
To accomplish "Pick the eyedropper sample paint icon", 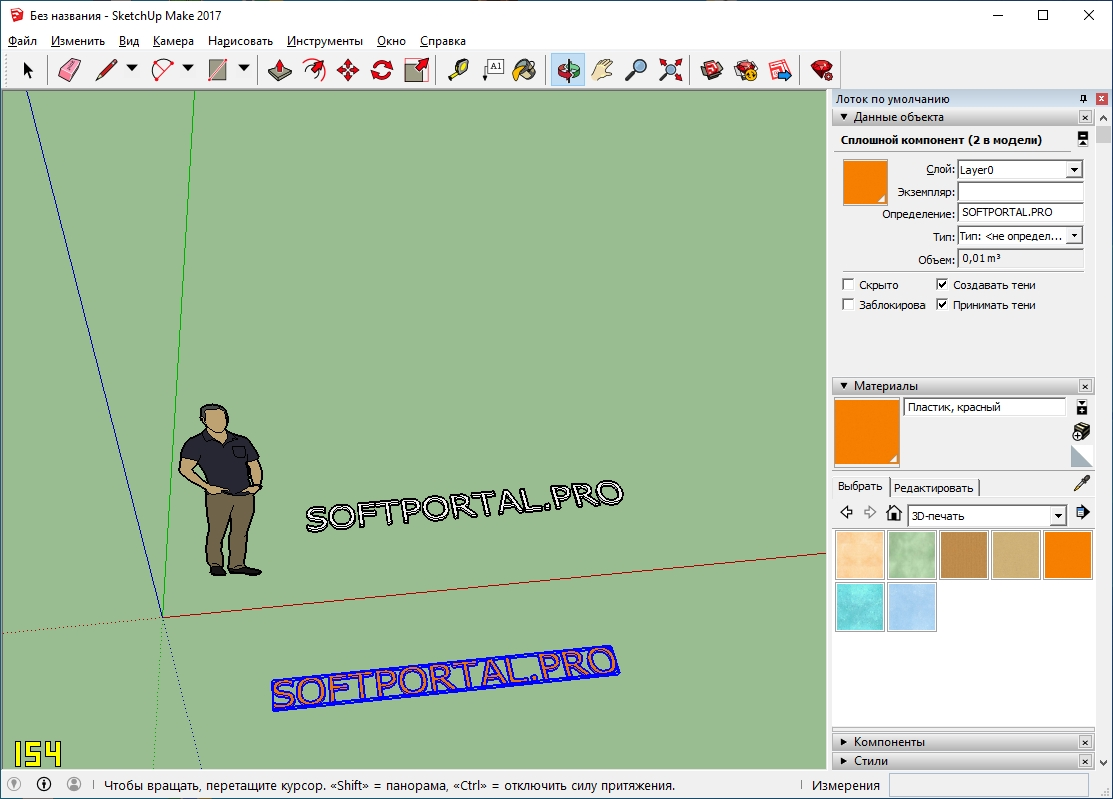I will [1081, 484].
